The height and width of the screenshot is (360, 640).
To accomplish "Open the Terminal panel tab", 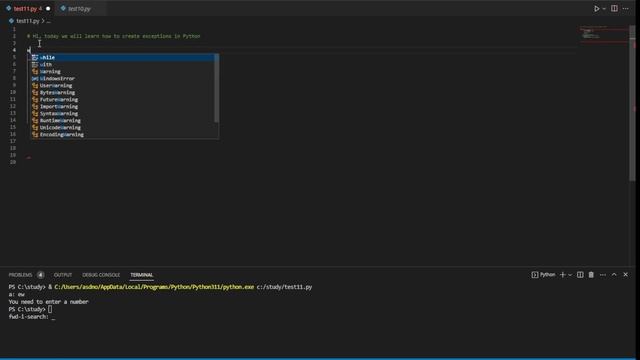I will (142, 275).
